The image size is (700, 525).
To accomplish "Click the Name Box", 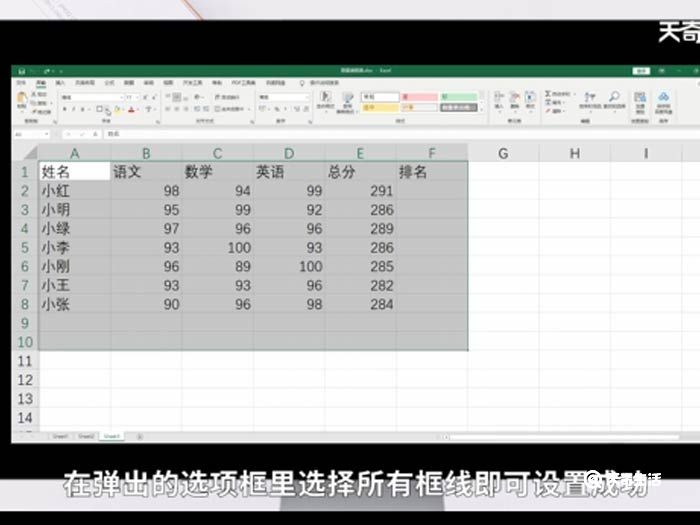I will click(31, 134).
